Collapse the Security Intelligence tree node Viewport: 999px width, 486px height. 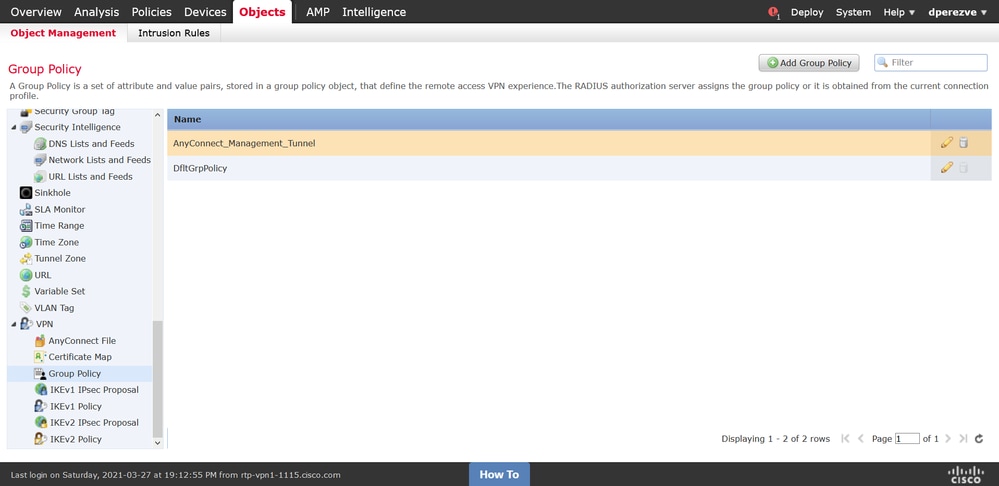point(14,127)
